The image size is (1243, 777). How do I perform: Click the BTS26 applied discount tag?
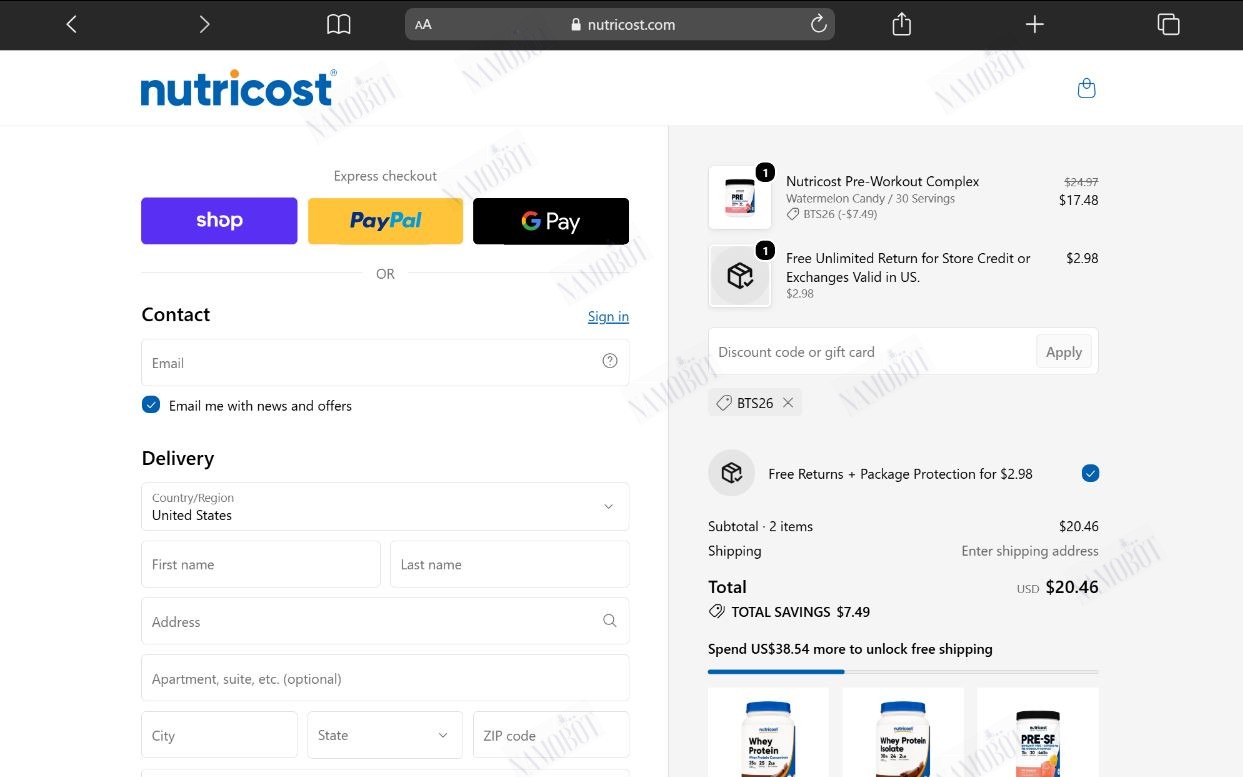[755, 403]
